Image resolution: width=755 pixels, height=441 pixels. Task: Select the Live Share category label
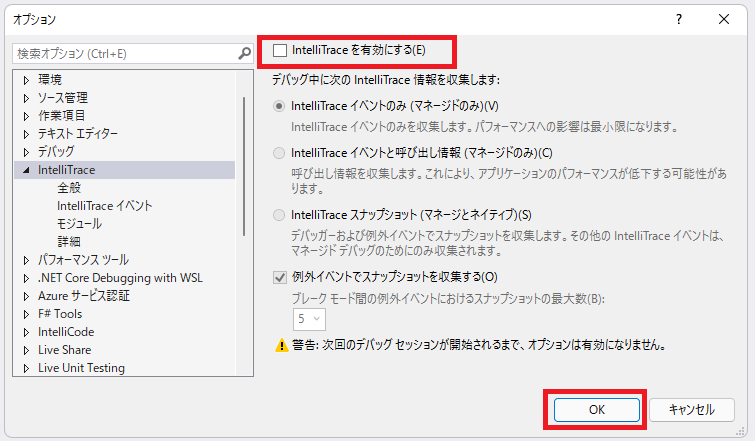(x=65, y=350)
